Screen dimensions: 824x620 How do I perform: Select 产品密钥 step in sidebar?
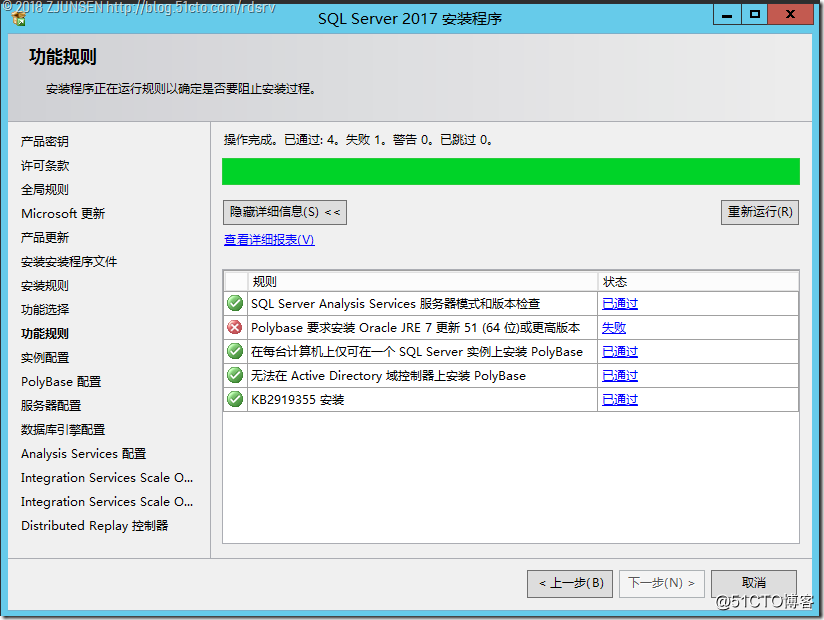point(45,141)
